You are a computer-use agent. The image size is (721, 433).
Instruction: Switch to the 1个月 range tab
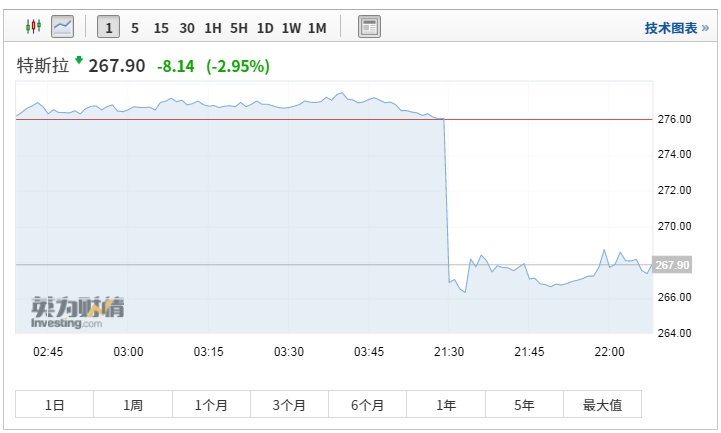pos(211,405)
